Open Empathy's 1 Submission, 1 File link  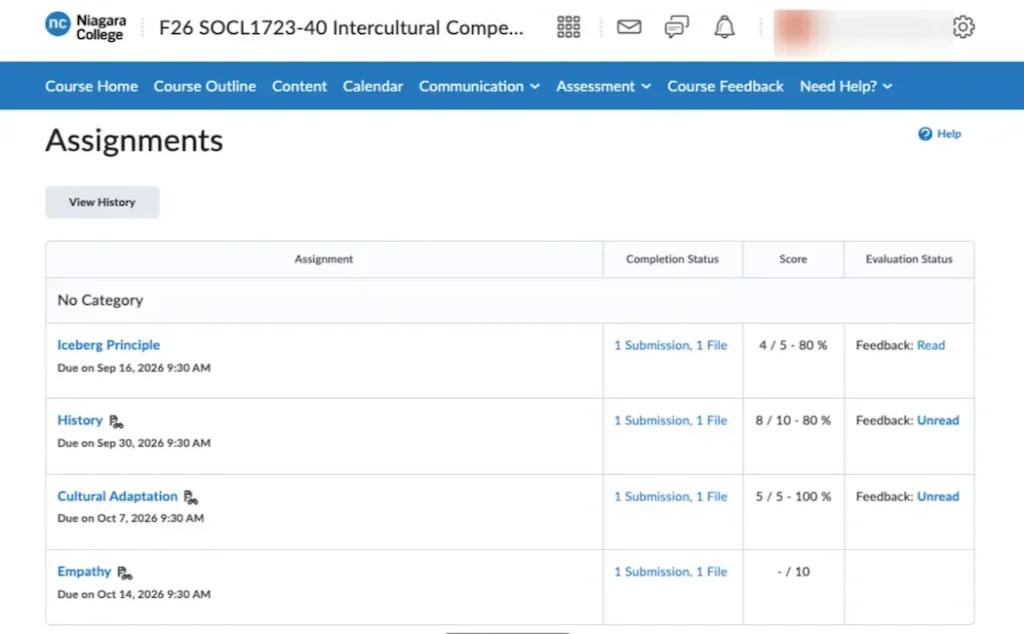pos(671,572)
